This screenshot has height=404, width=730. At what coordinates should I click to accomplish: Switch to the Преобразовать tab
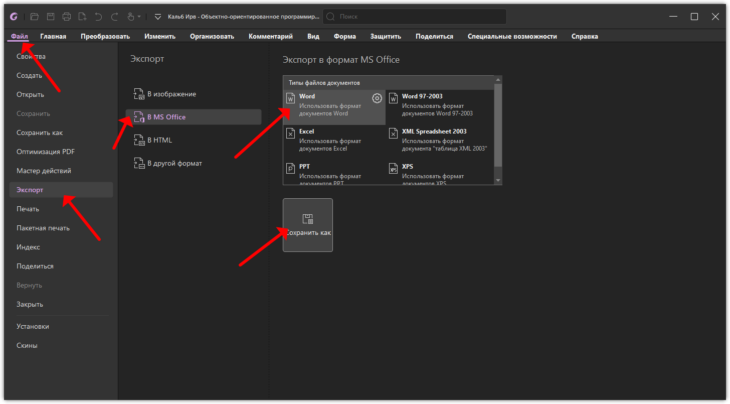point(105,36)
